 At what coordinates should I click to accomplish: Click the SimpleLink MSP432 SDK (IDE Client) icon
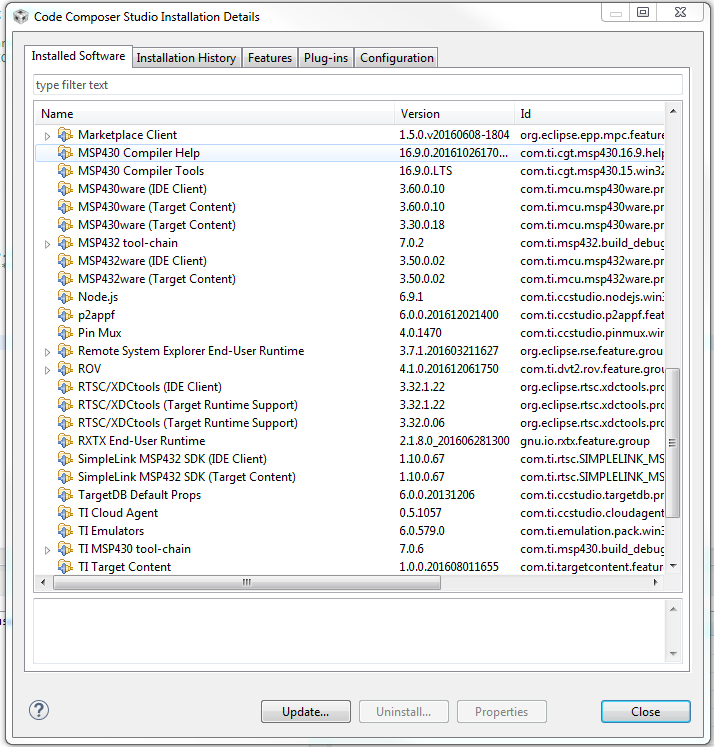[x=65, y=459]
